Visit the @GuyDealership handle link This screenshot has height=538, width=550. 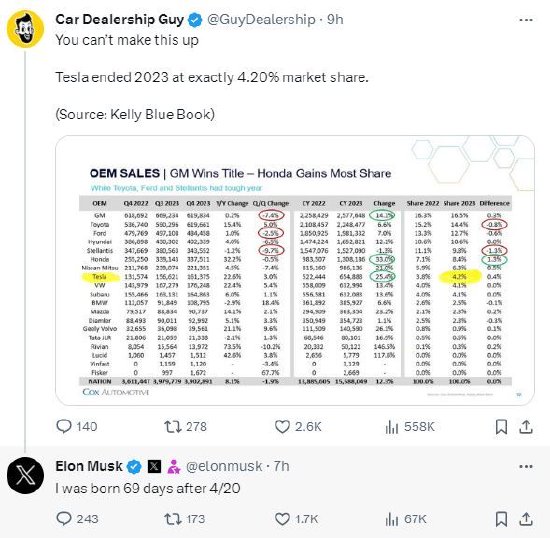pyautogui.click(x=261, y=20)
